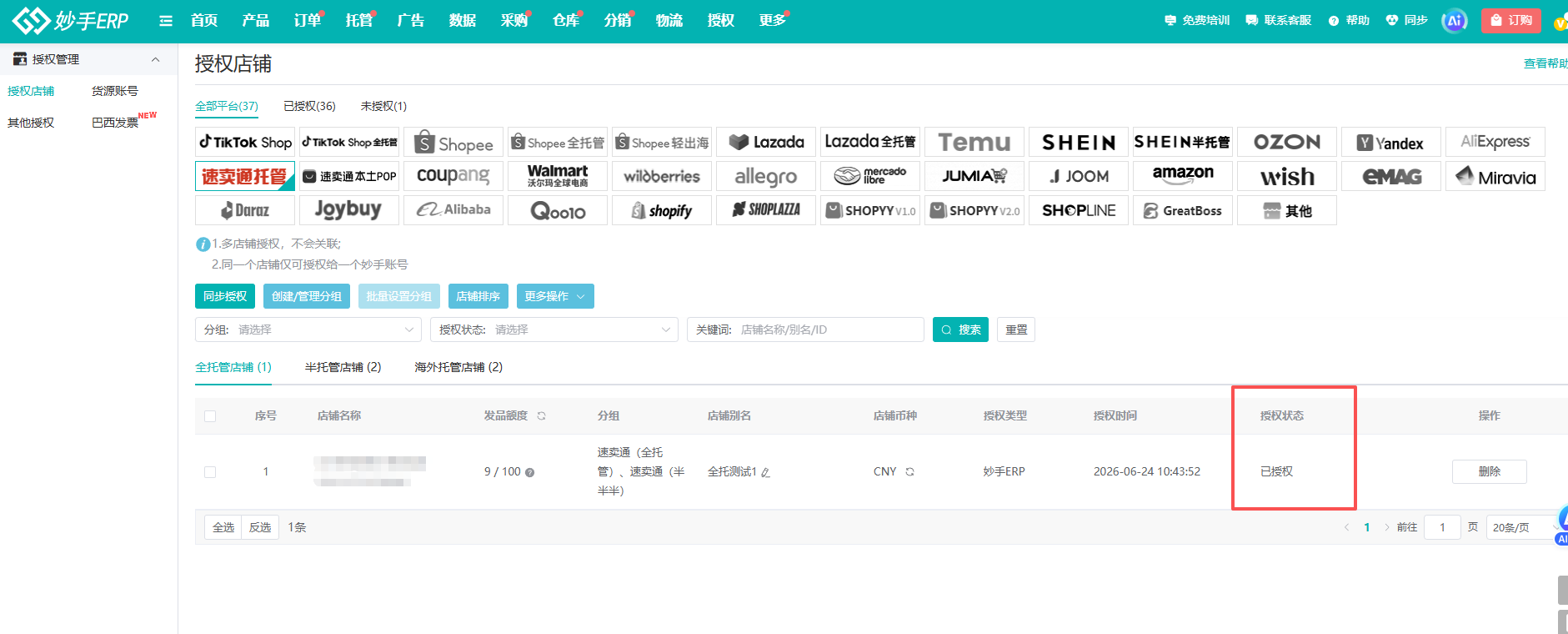Select the Shopee 全托管 platform

558,142
